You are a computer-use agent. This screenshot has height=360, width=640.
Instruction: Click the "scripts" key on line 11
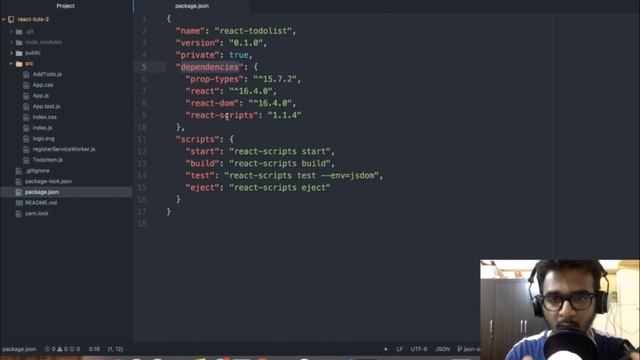[198, 139]
